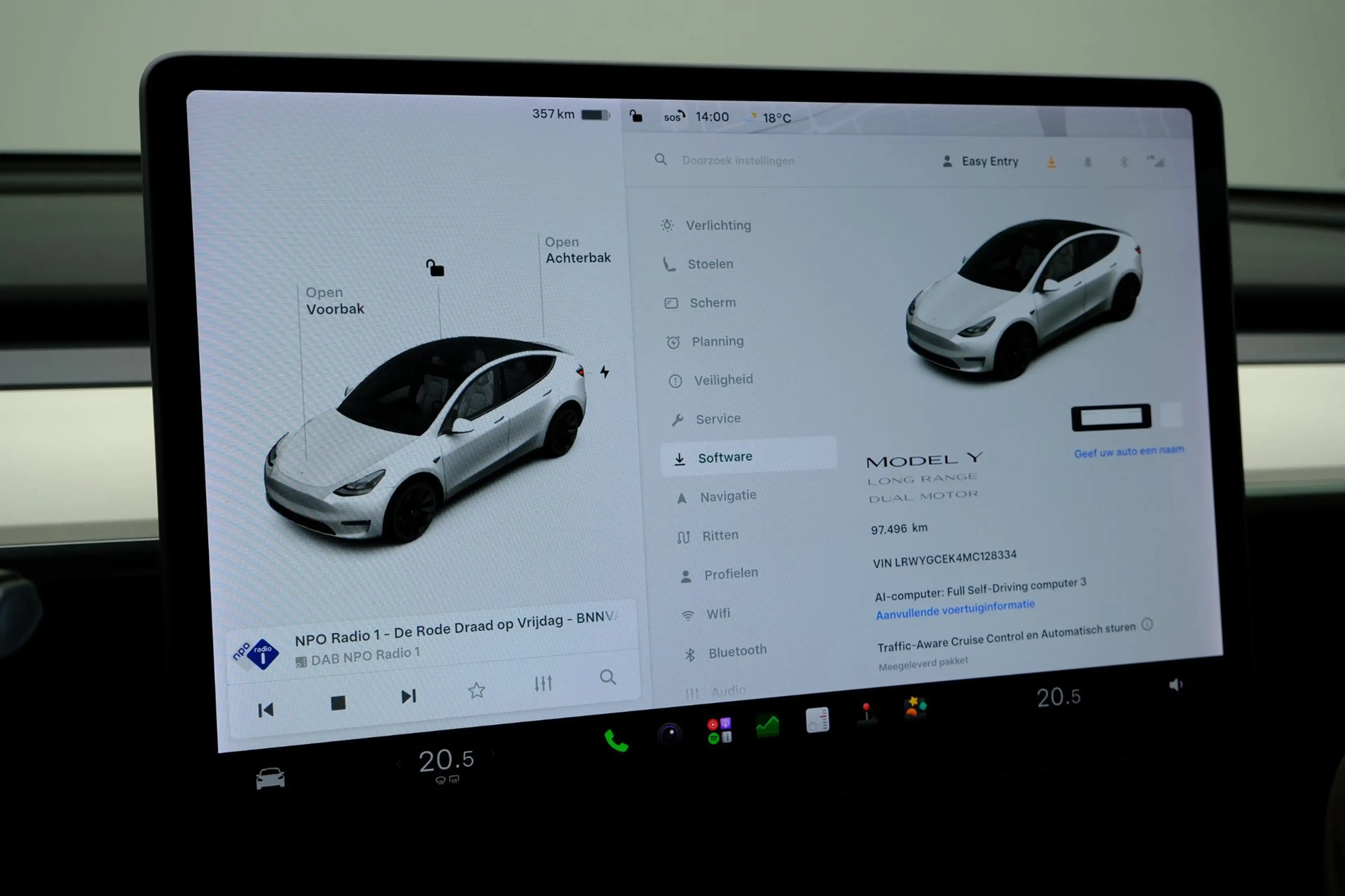Open the Scherm settings menu
The width and height of the screenshot is (1345, 896).
pyautogui.click(x=700, y=303)
